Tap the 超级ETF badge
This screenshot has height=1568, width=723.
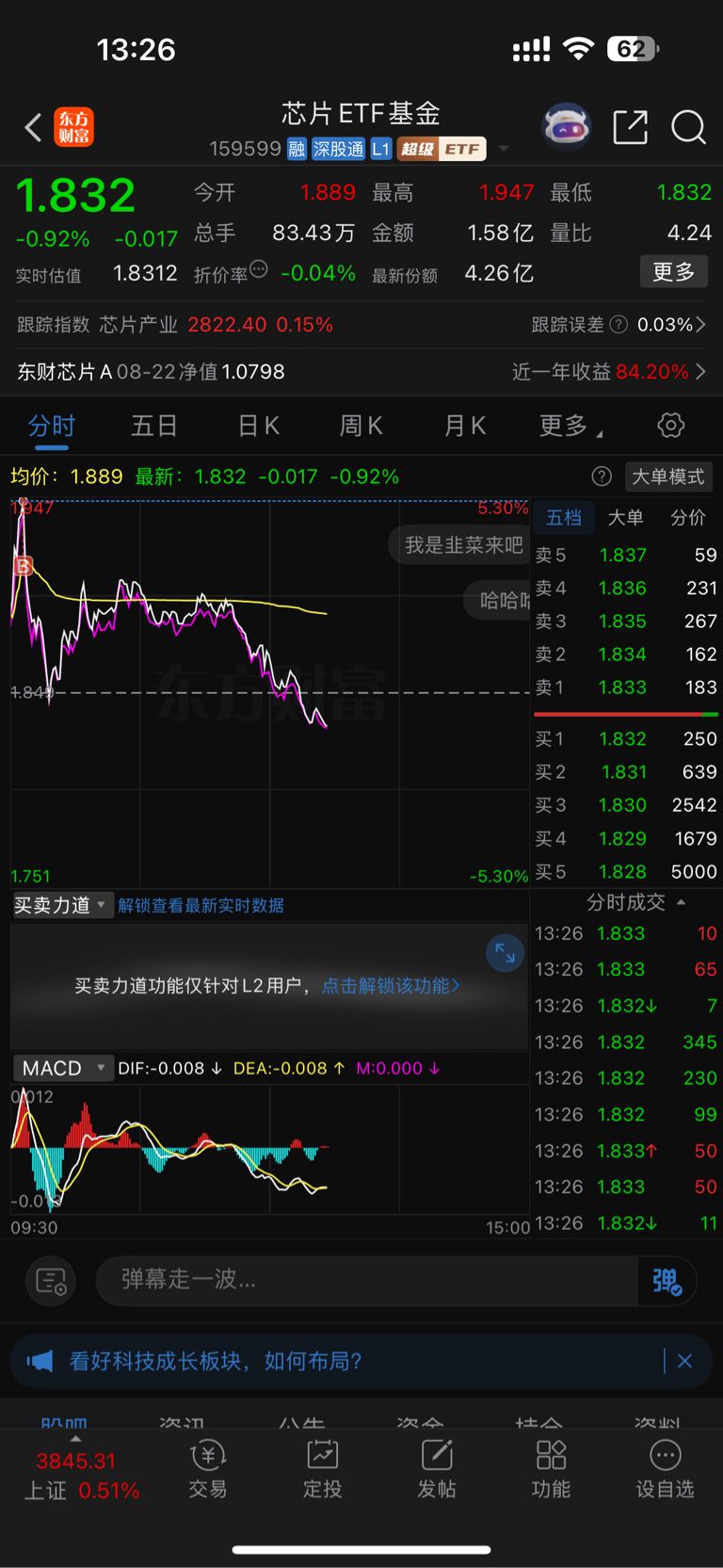click(442, 149)
